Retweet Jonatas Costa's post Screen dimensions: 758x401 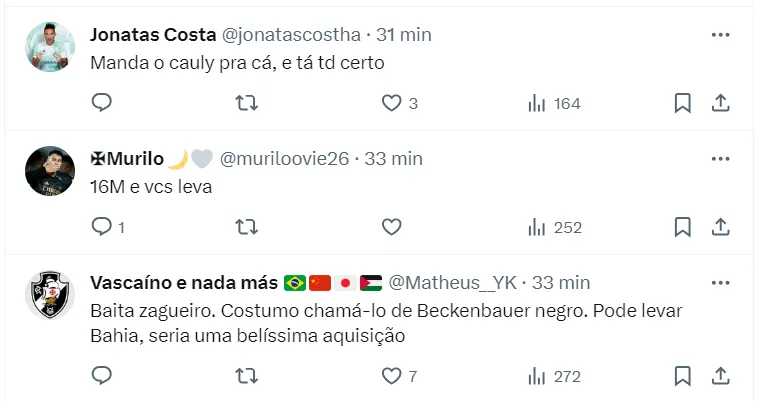pyautogui.click(x=245, y=103)
